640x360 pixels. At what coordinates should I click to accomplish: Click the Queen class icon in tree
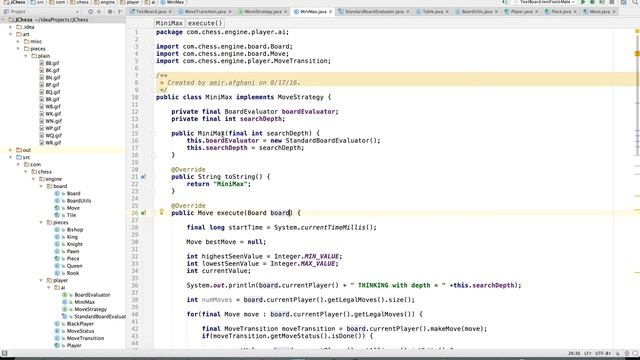pyautogui.click(x=57, y=266)
